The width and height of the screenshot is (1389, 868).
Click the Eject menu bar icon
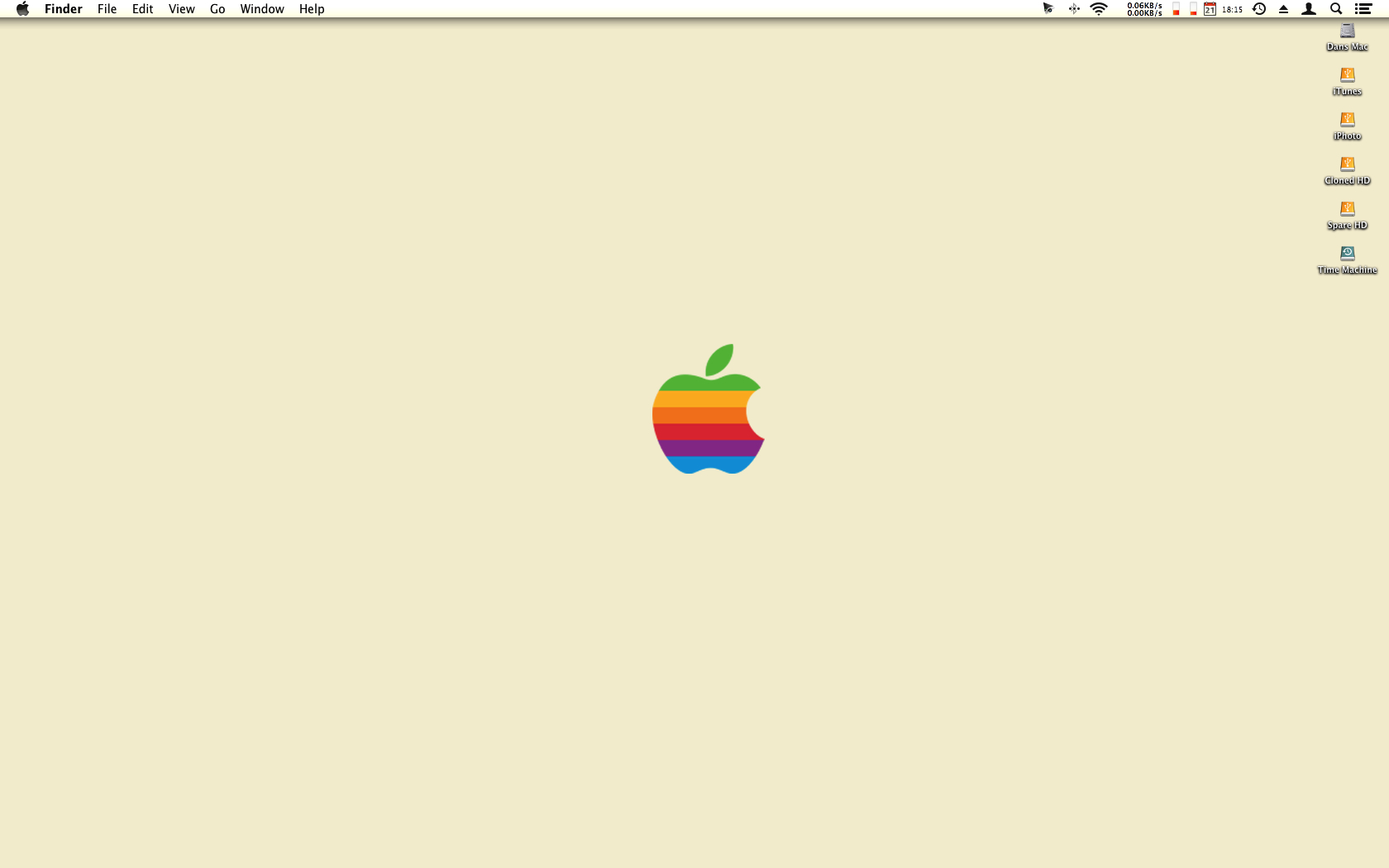[1284, 10]
